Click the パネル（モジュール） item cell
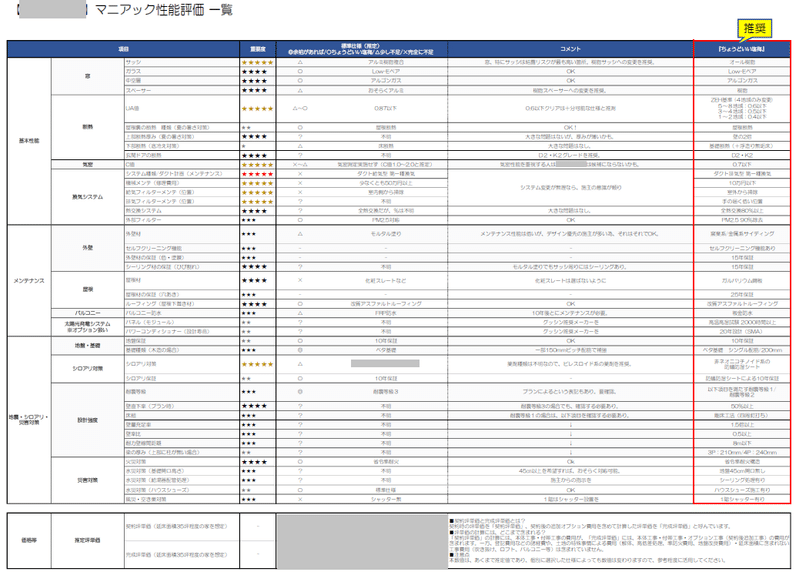The height and width of the screenshot is (572, 800). pyautogui.click(x=182, y=322)
